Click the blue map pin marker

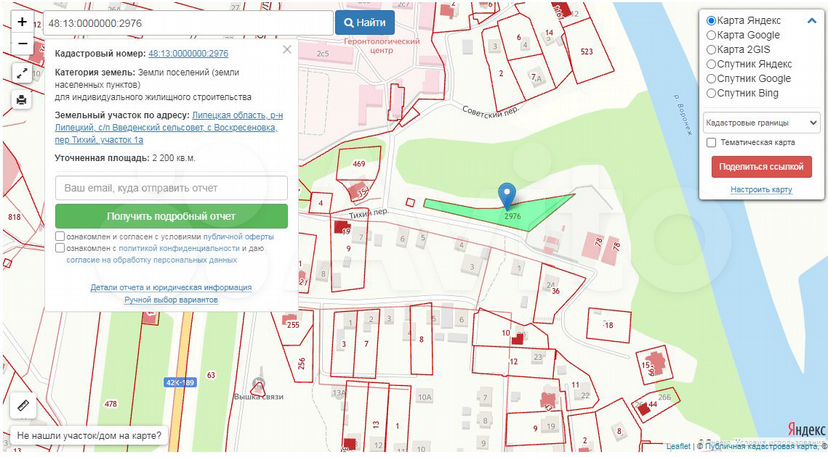(508, 196)
